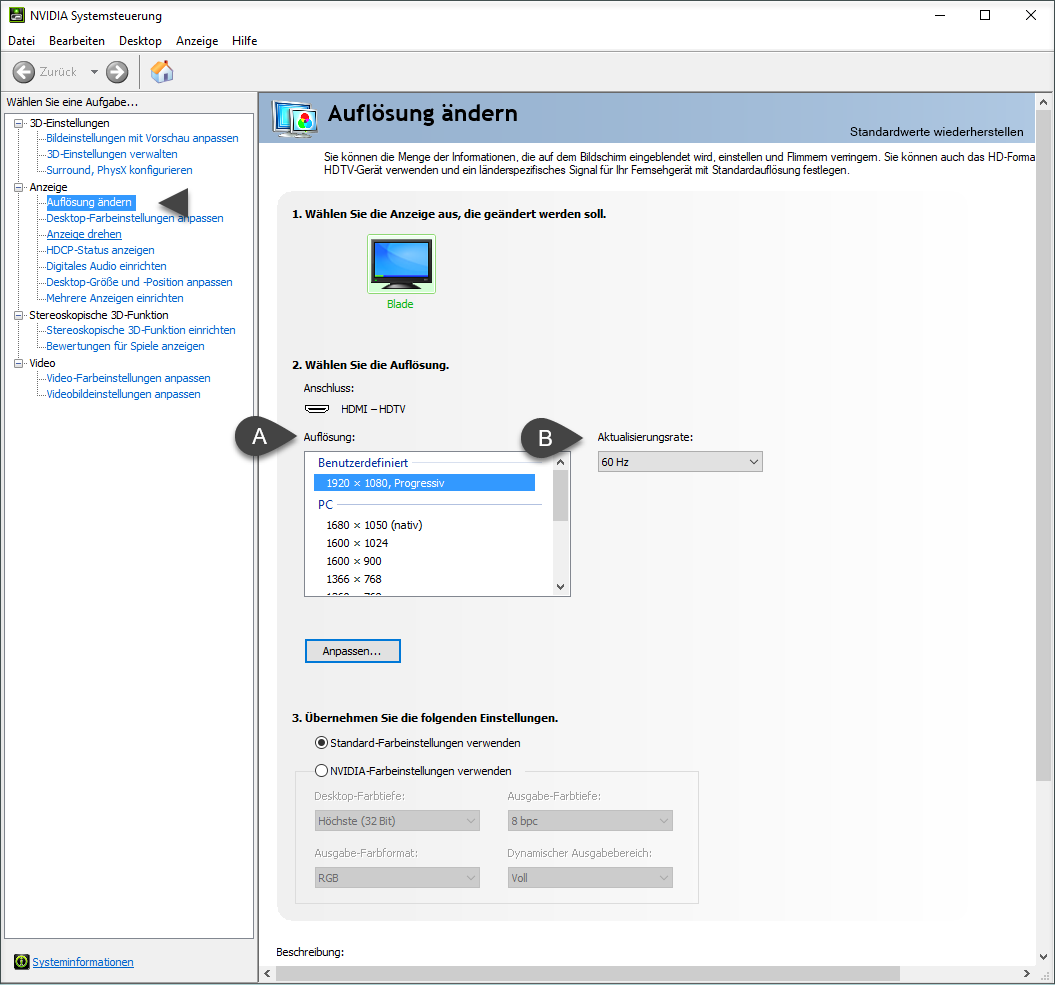Select 1600 × 900 resolution
This screenshot has width=1055, height=985.
(354, 561)
